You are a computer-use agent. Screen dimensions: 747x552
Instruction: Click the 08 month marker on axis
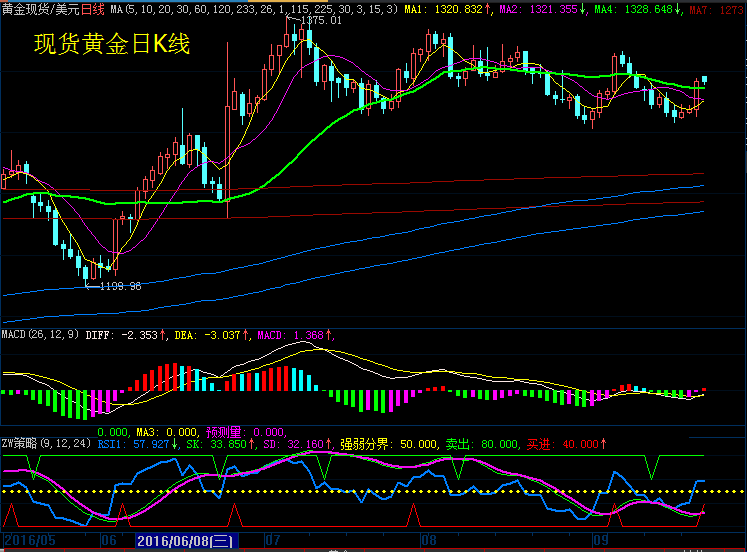pos(429,540)
